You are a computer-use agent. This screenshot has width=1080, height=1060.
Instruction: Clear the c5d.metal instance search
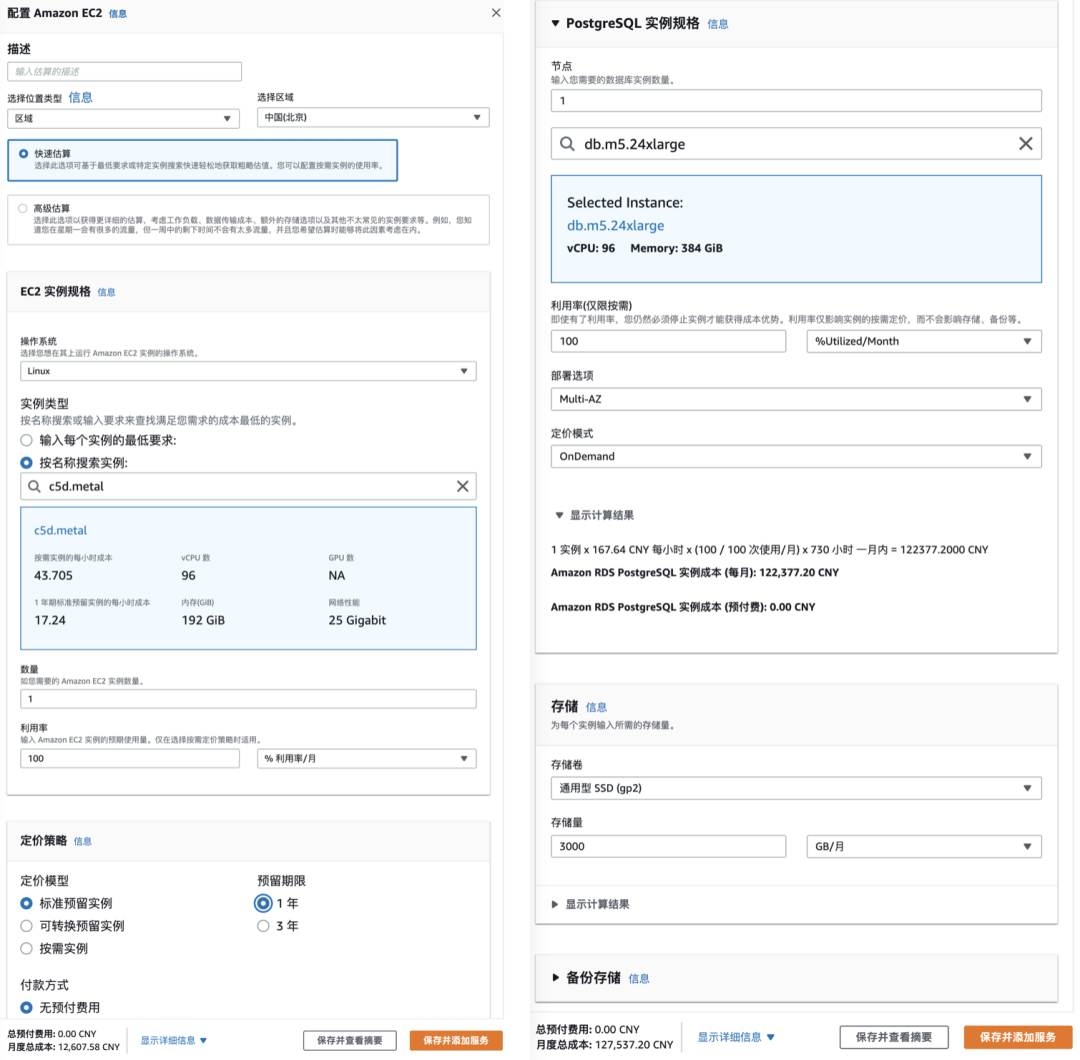(x=463, y=486)
